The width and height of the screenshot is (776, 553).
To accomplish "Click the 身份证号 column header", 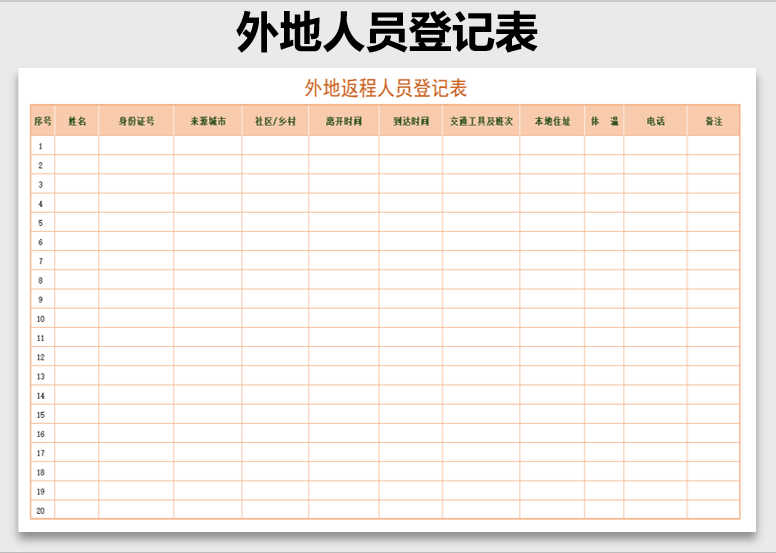I will pos(136,121).
